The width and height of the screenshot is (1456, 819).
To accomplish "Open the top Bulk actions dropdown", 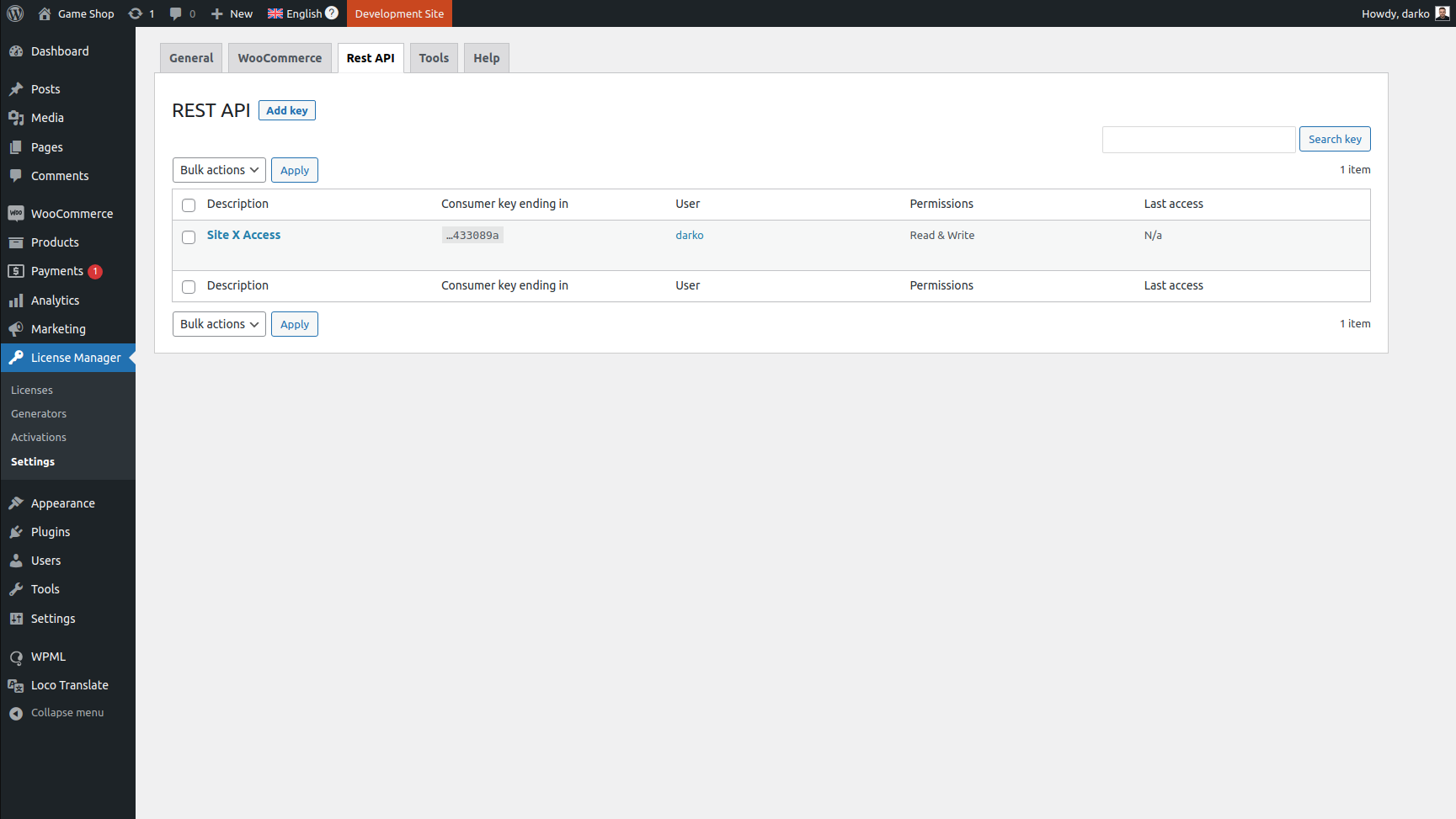I will [x=219, y=170].
